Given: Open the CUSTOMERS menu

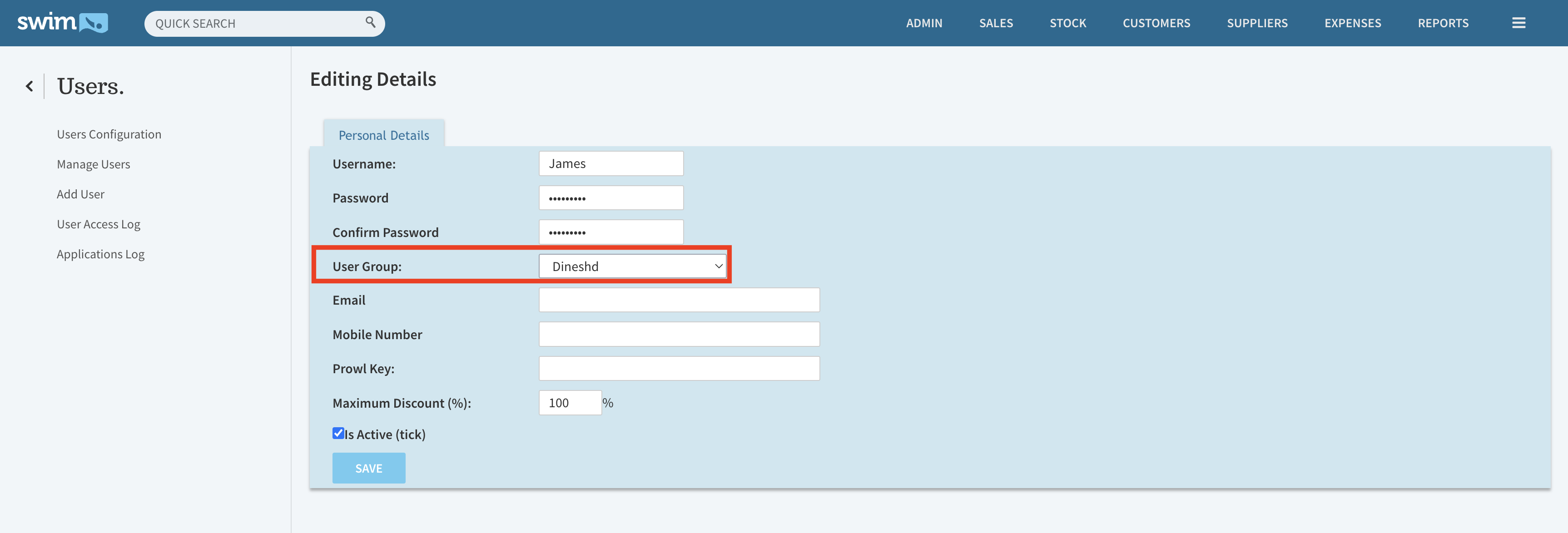Looking at the screenshot, I should click(1156, 23).
